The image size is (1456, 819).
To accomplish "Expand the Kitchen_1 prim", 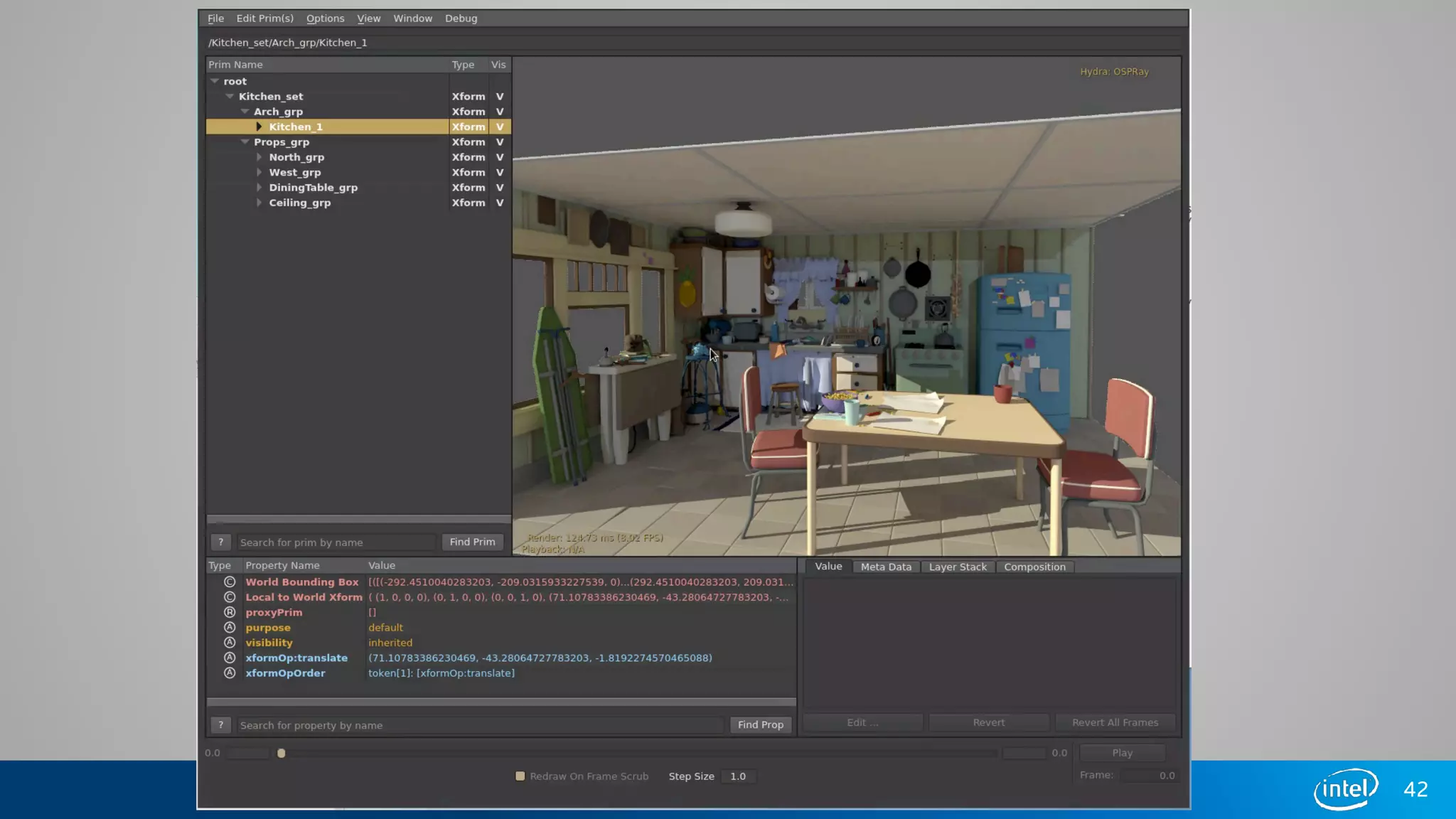I will (259, 127).
